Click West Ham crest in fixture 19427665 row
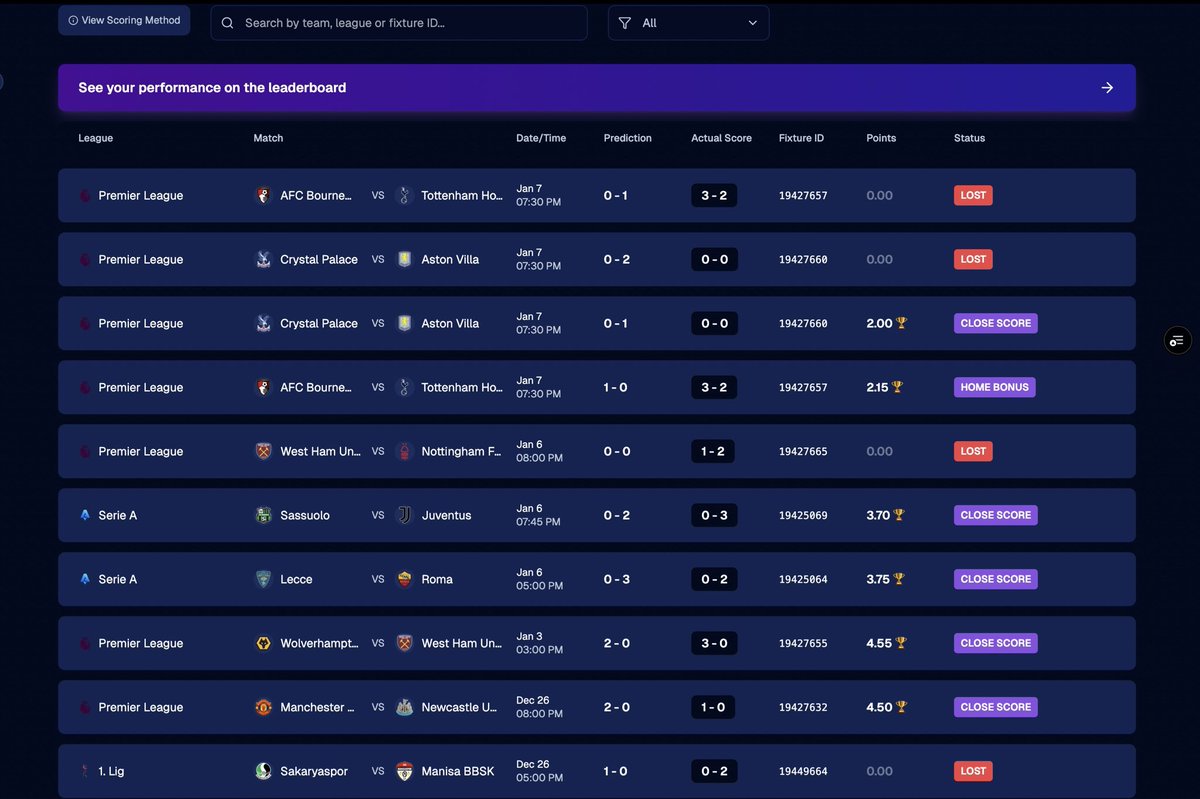The image size is (1200, 799). [x=264, y=451]
